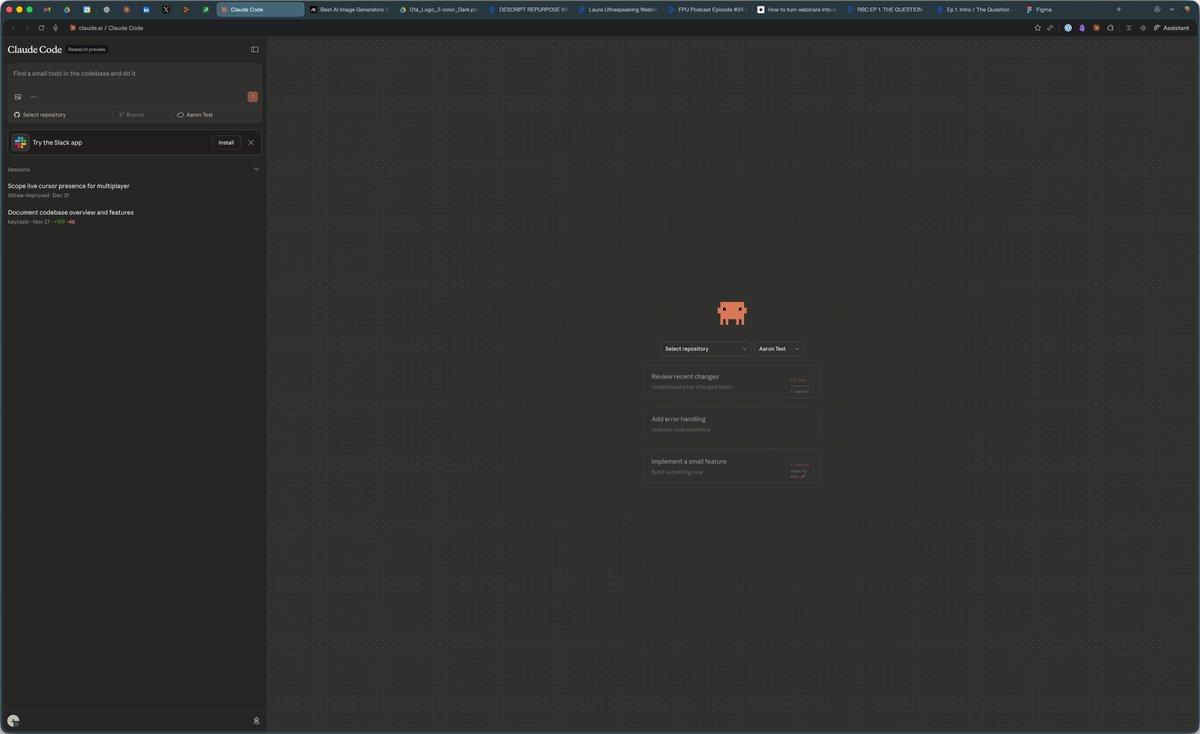Open the browser profile avatar

1187,9
